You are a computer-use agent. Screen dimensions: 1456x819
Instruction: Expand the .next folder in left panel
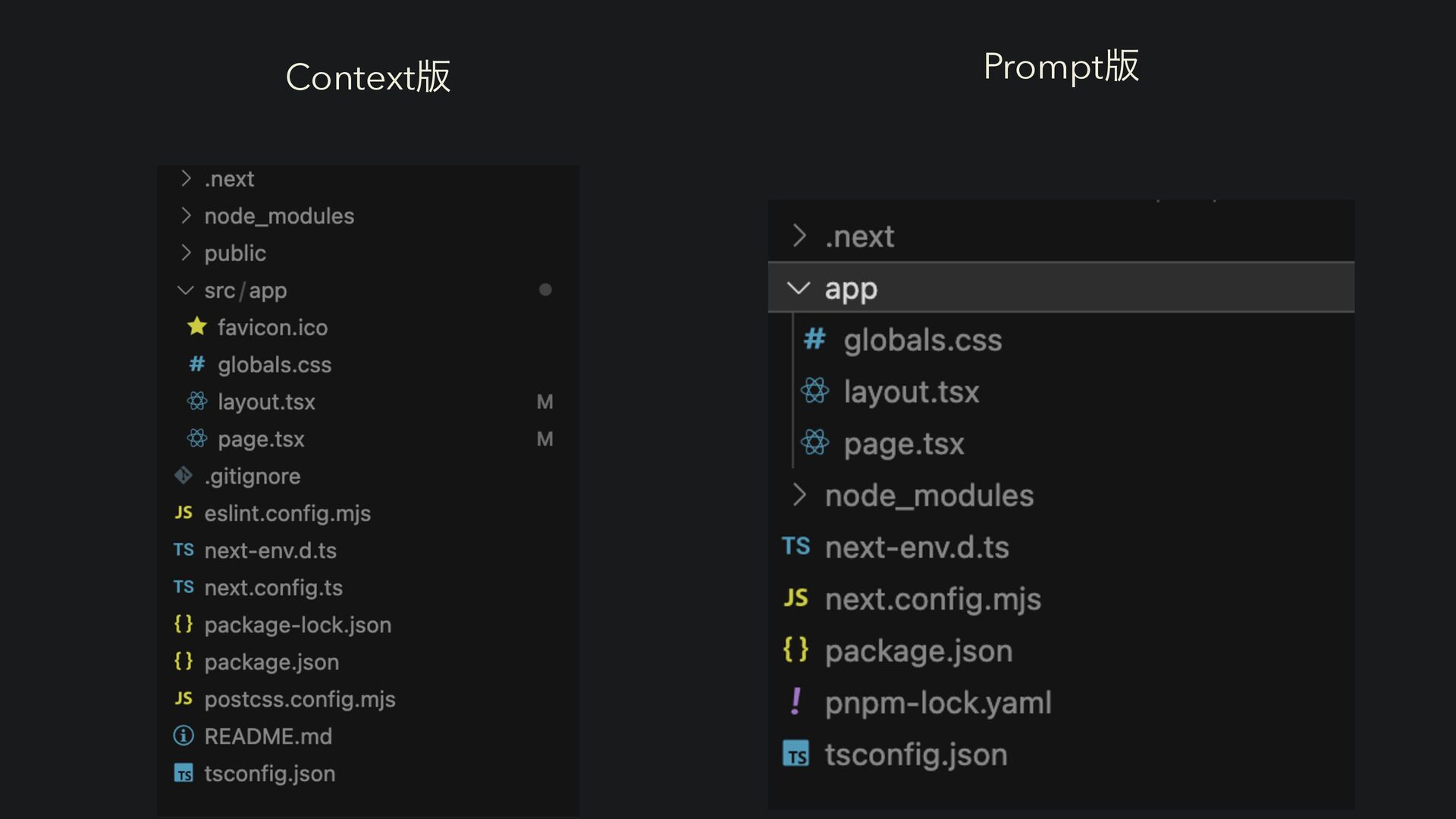click(186, 178)
